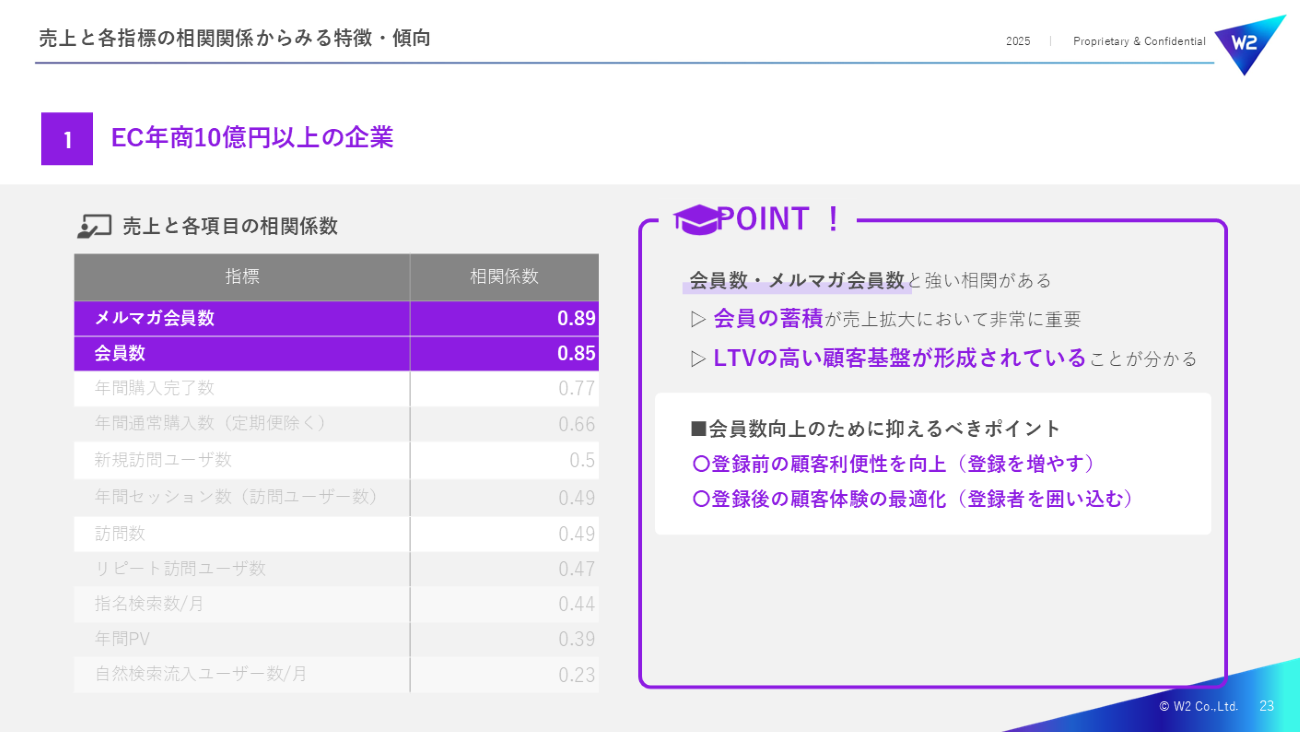Click the 相関係数 column header
Viewport: 1300px width, 732px height.
click(x=504, y=277)
